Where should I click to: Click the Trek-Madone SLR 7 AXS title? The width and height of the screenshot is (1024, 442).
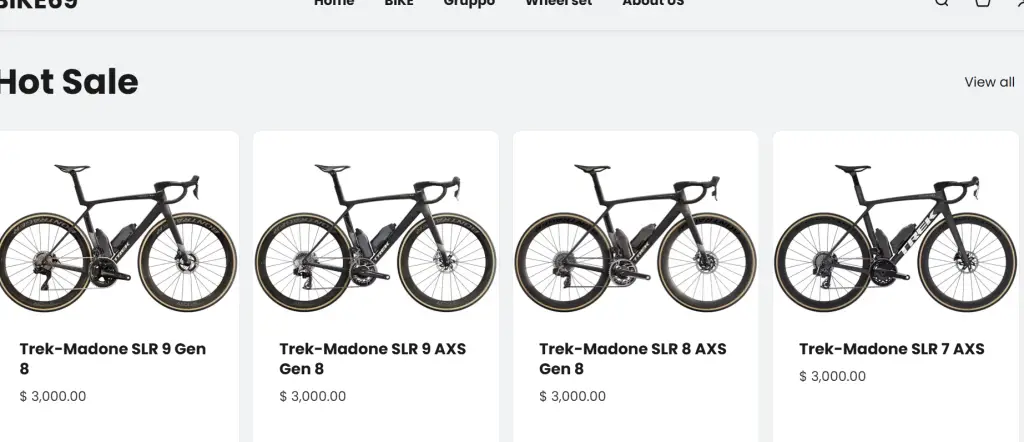(x=891, y=349)
